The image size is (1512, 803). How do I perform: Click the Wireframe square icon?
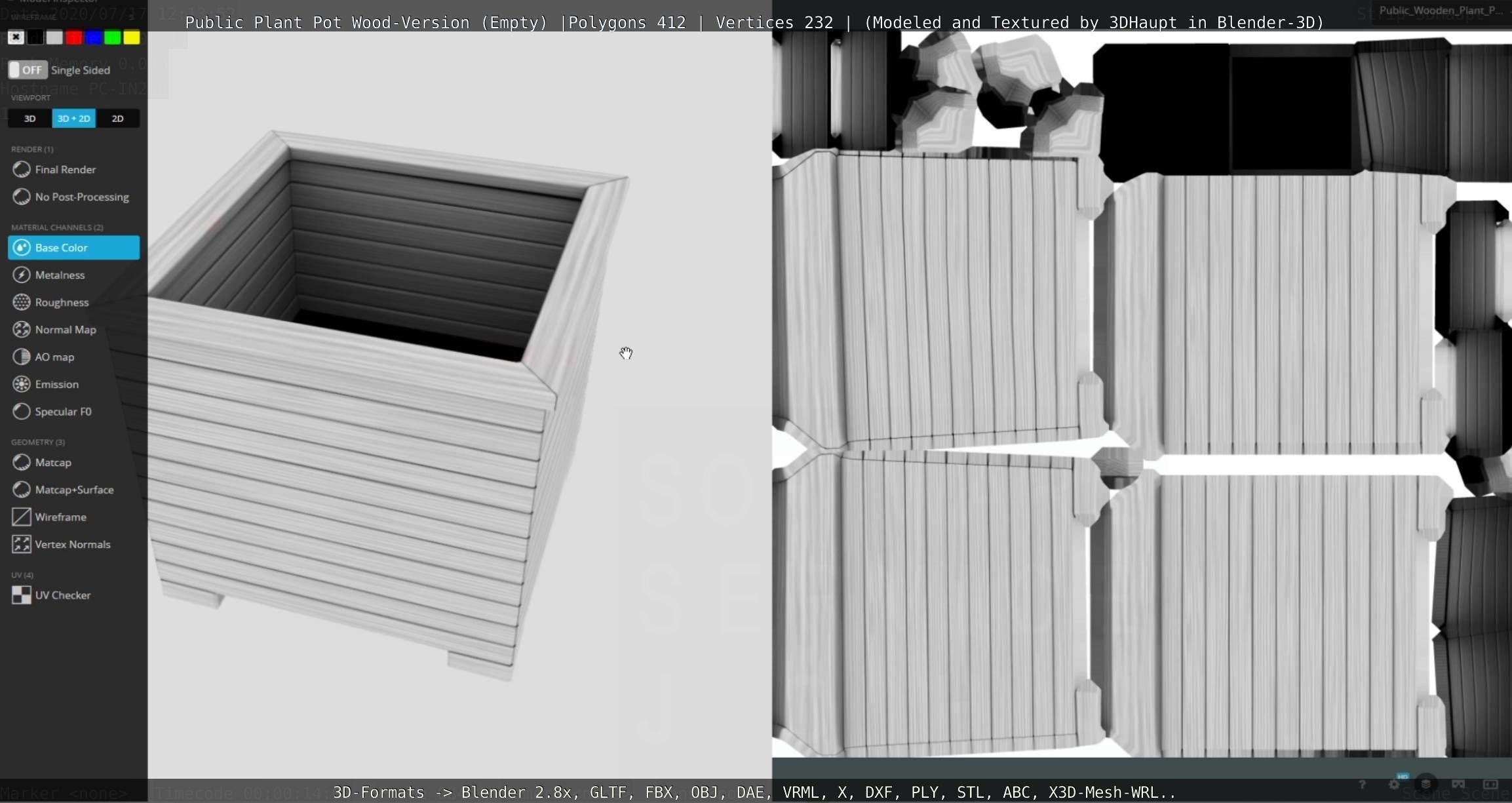[22, 517]
